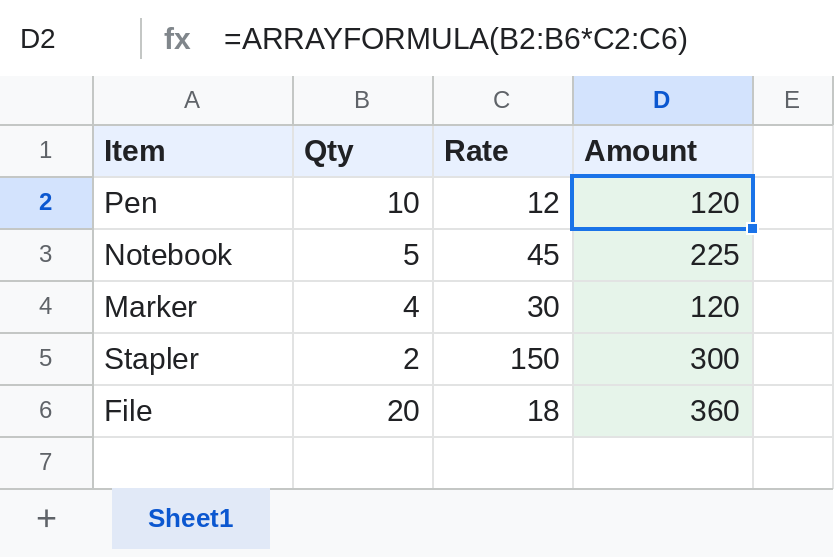Select row 5 header
Screen dimensions: 834x558
(x=46, y=359)
